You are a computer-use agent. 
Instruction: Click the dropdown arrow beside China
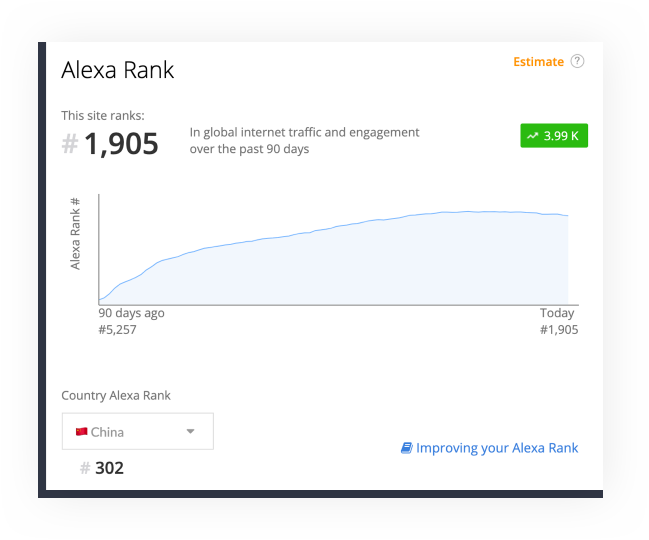point(190,431)
